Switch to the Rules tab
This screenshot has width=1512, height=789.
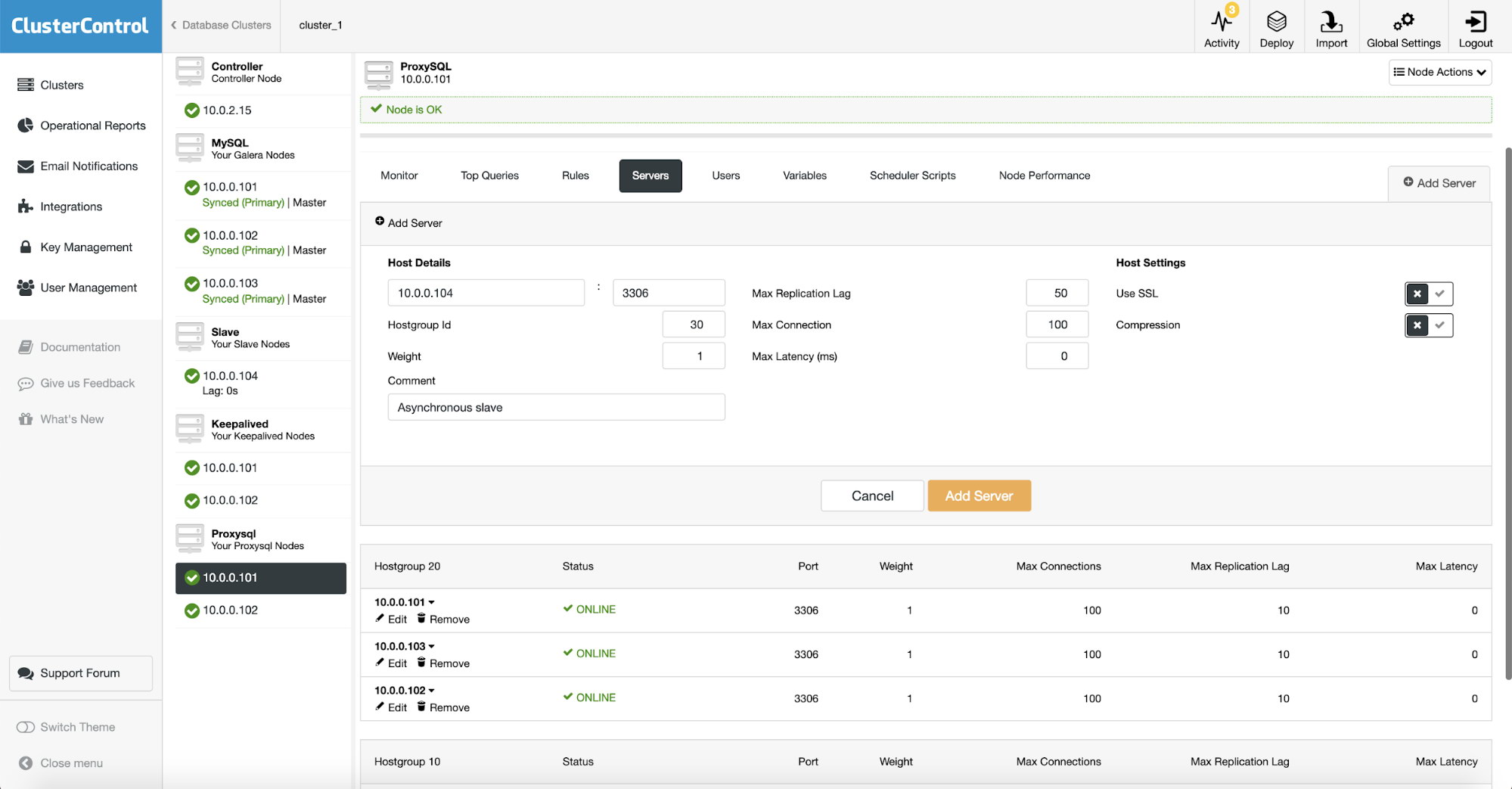tap(575, 176)
